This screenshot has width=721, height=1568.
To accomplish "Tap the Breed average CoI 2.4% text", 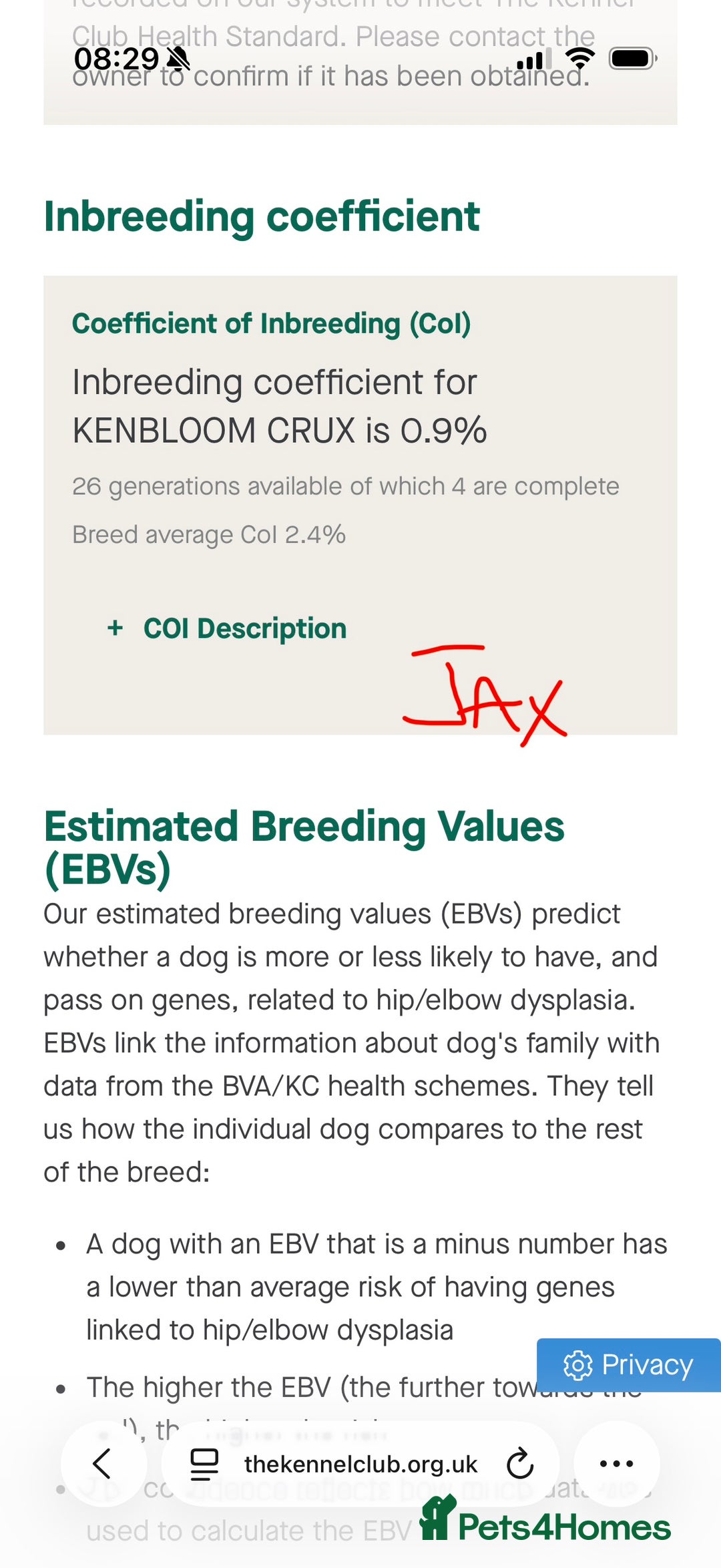I will pyautogui.click(x=209, y=535).
